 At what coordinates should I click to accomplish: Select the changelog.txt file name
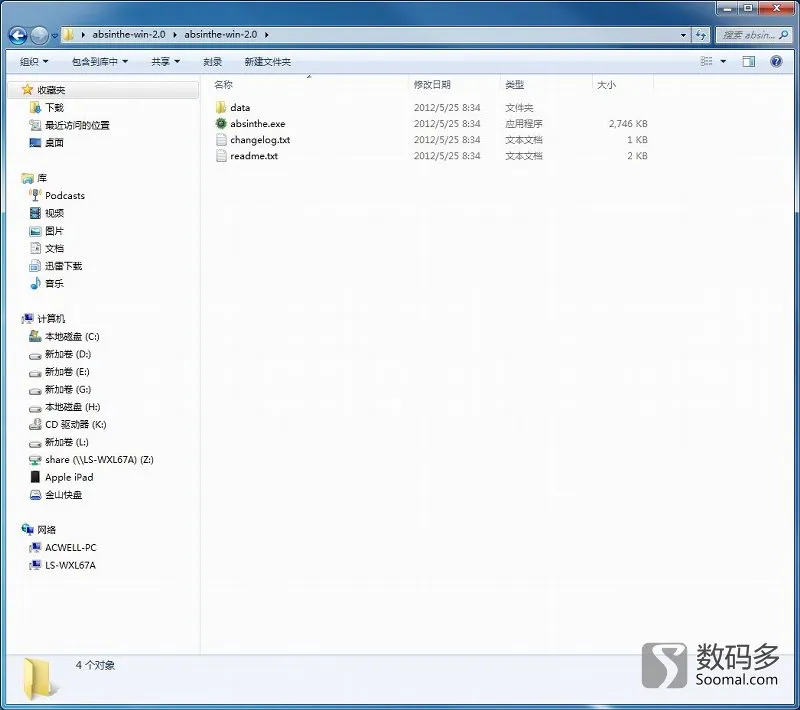260,140
